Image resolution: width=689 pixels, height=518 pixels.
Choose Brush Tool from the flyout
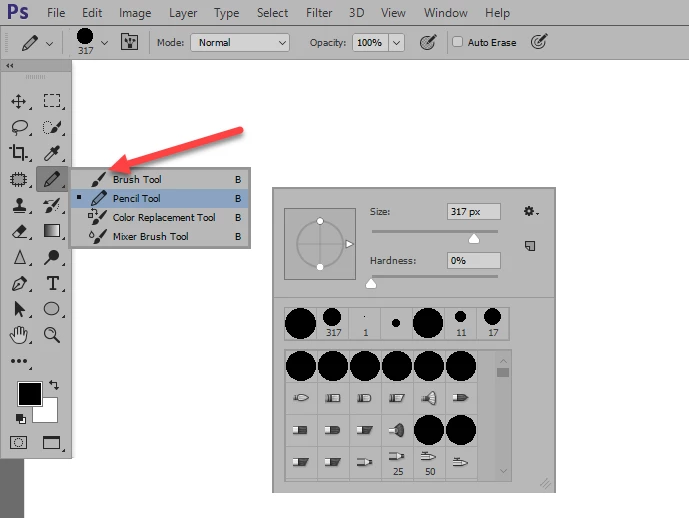pos(160,179)
